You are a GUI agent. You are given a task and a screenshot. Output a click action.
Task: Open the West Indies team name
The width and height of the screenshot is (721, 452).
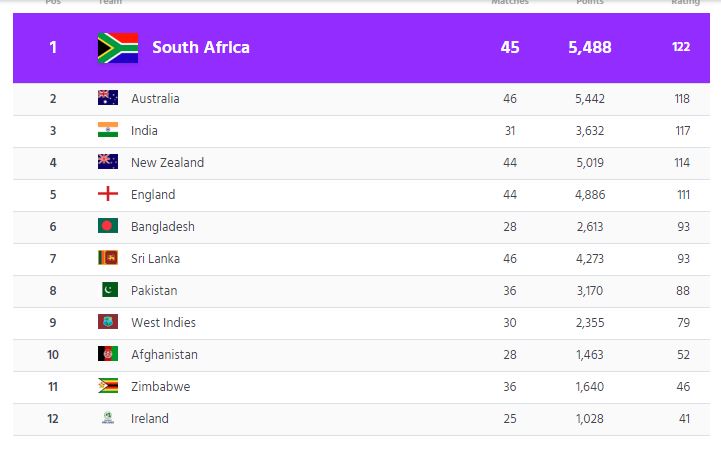coord(163,323)
